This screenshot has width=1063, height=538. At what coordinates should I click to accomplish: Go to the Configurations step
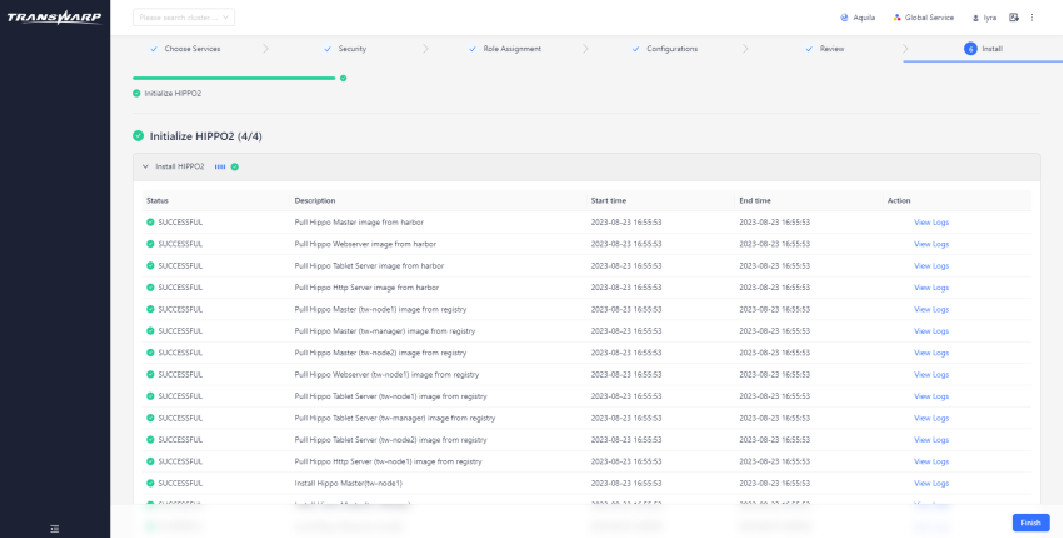point(665,49)
